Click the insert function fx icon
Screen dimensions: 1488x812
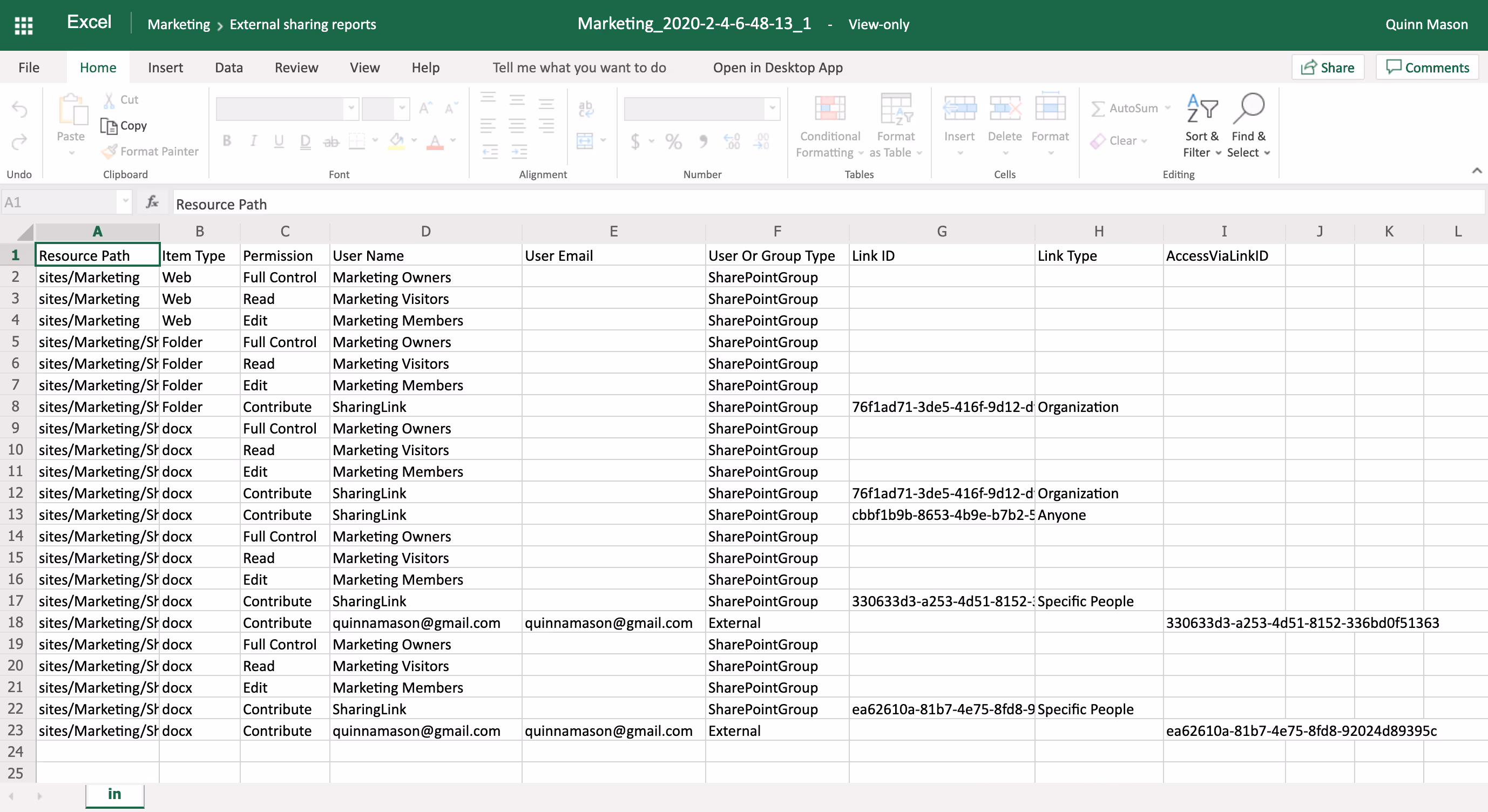click(152, 202)
